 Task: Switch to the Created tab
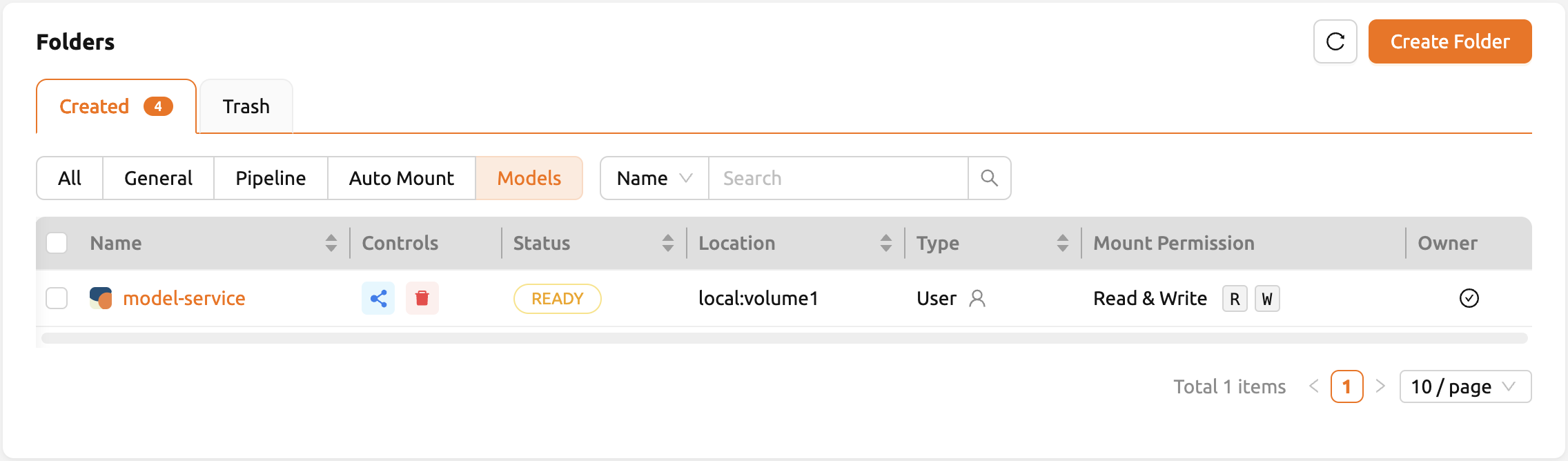(x=116, y=106)
